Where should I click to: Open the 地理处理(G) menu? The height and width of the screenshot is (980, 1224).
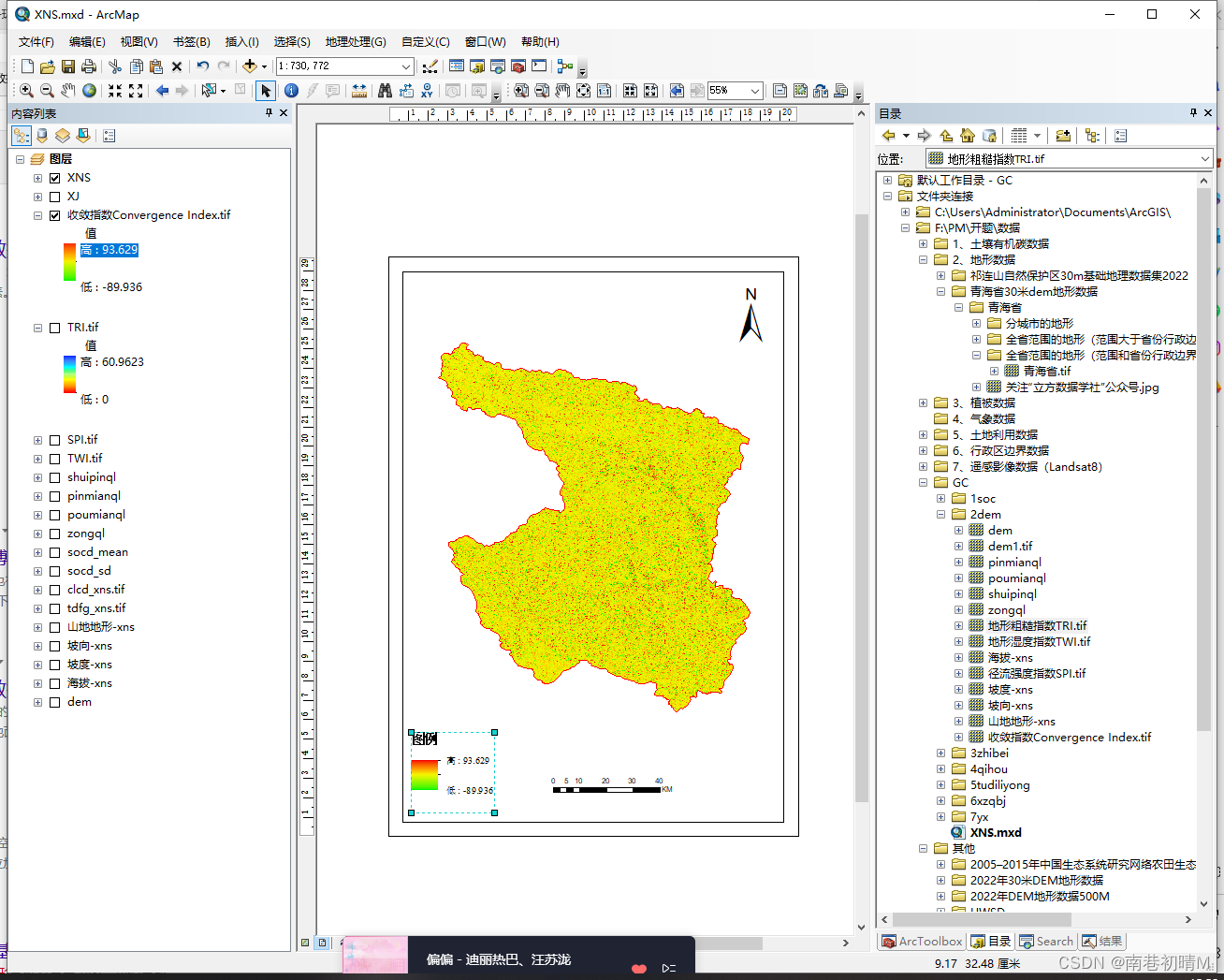(356, 41)
